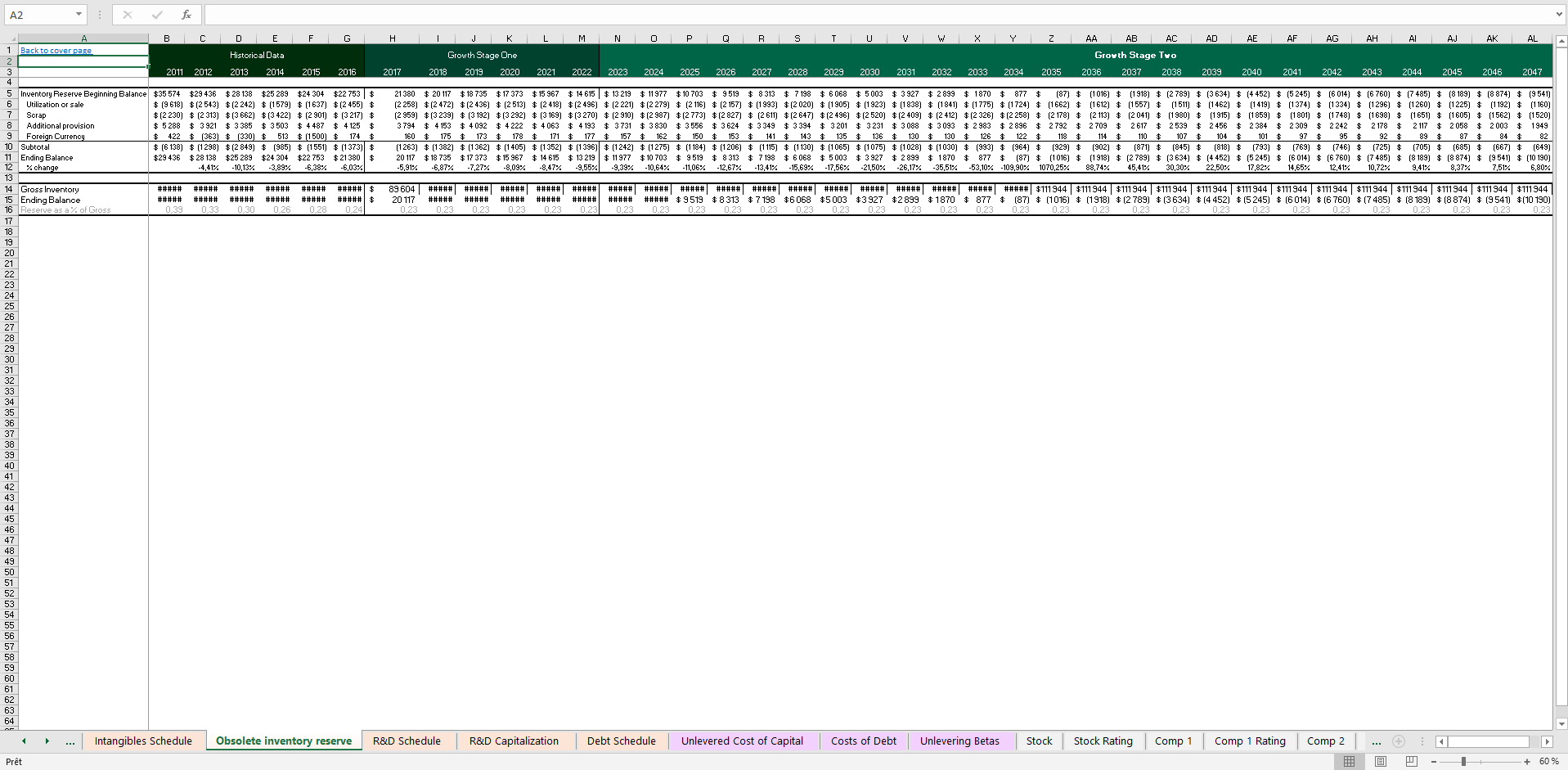The image size is (1568, 770).
Task: Switch to the Comp 1 tab
Action: [1174, 741]
